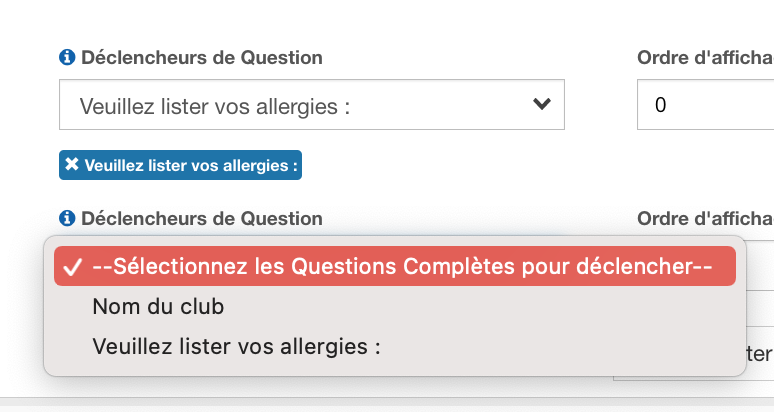Click info icon beside first Déclencheurs de Question
This screenshot has width=774, height=412.
pos(67,57)
